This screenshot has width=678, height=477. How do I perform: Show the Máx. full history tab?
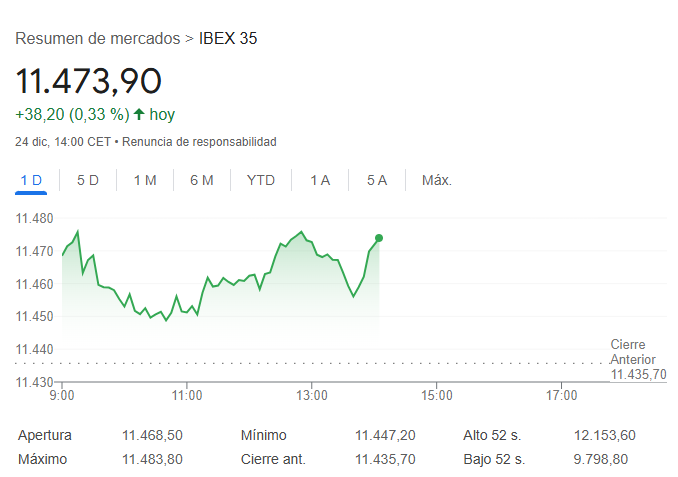437,180
